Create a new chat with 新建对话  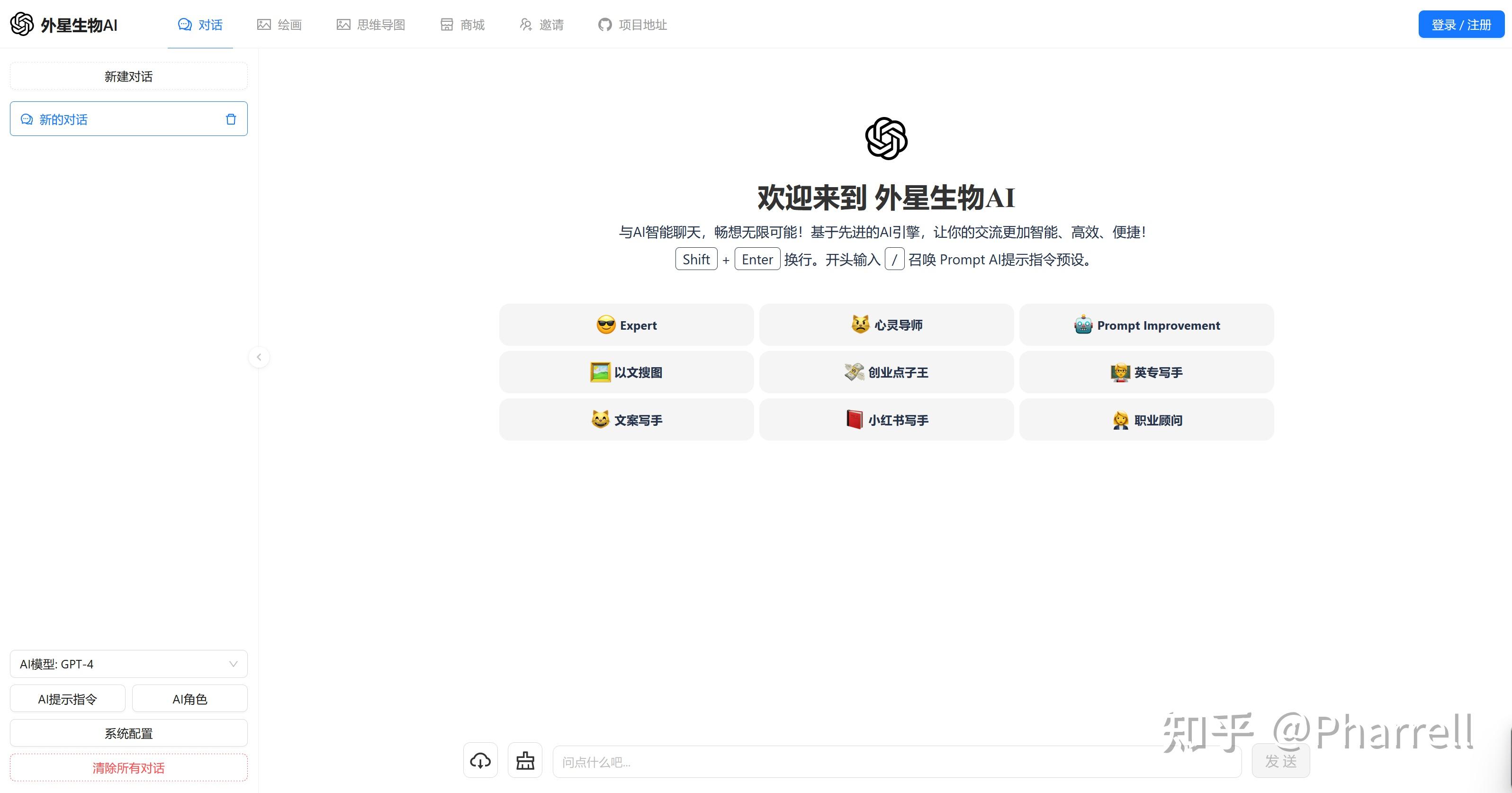click(128, 76)
